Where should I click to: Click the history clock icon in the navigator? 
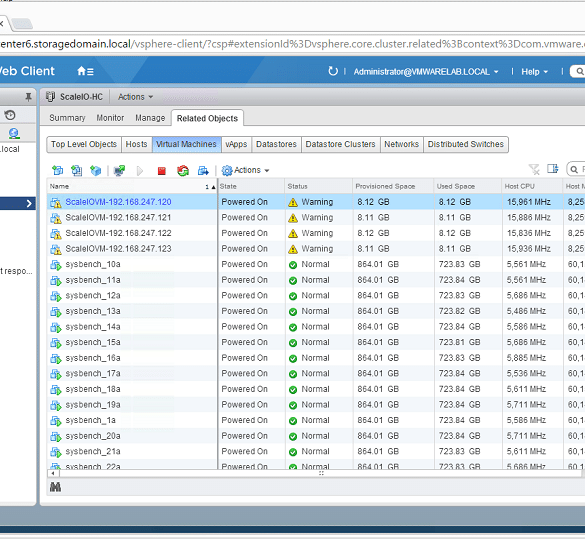(x=10, y=115)
